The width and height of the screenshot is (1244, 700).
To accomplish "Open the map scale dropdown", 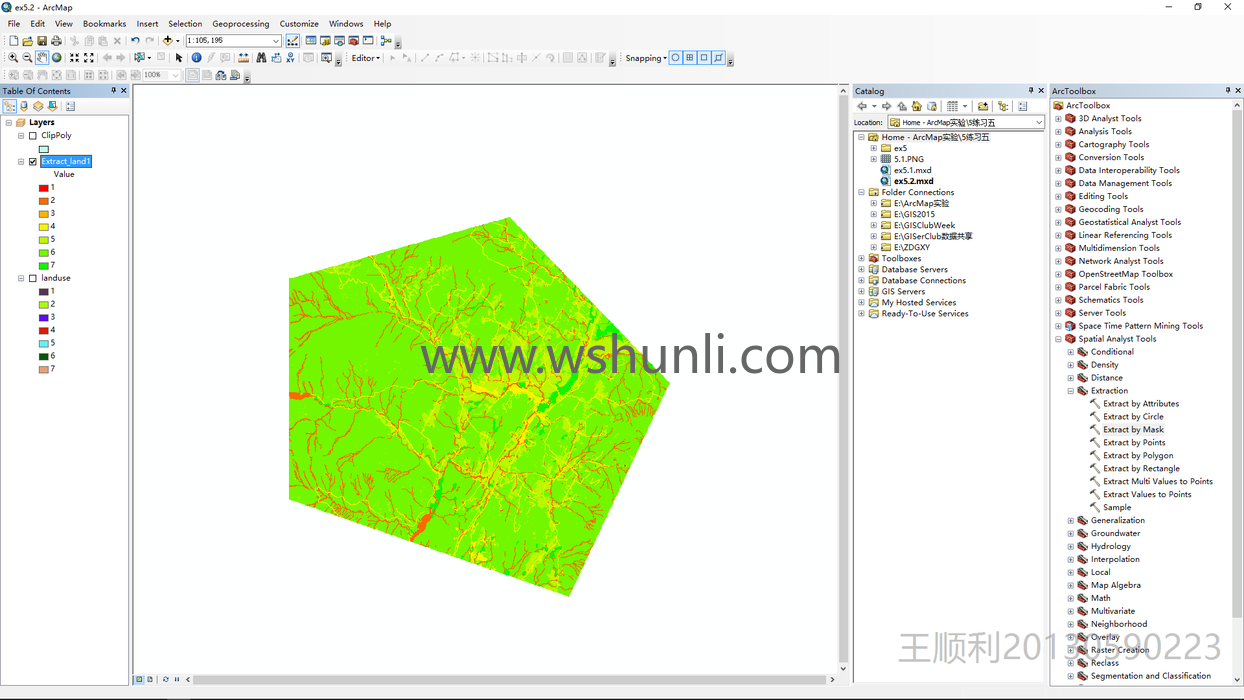I will coord(276,41).
